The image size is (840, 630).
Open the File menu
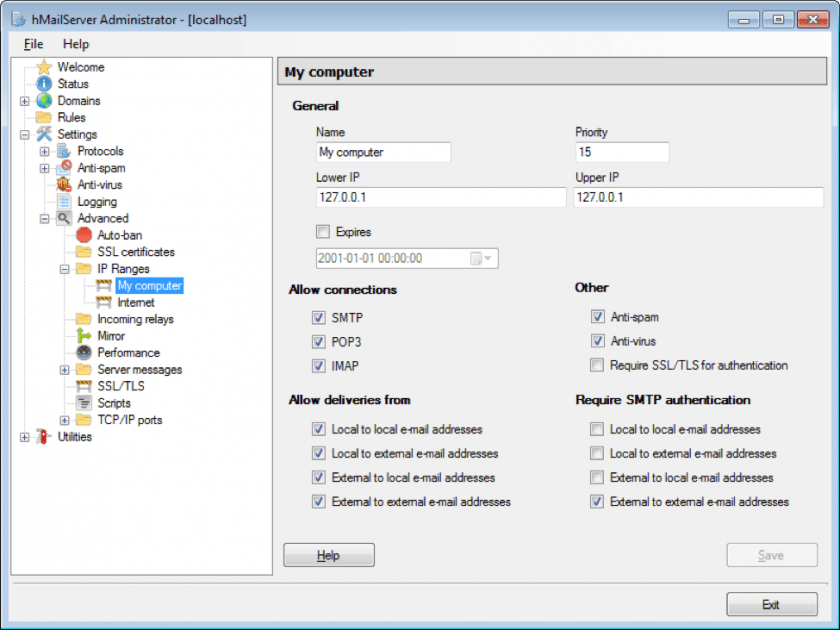coord(33,44)
